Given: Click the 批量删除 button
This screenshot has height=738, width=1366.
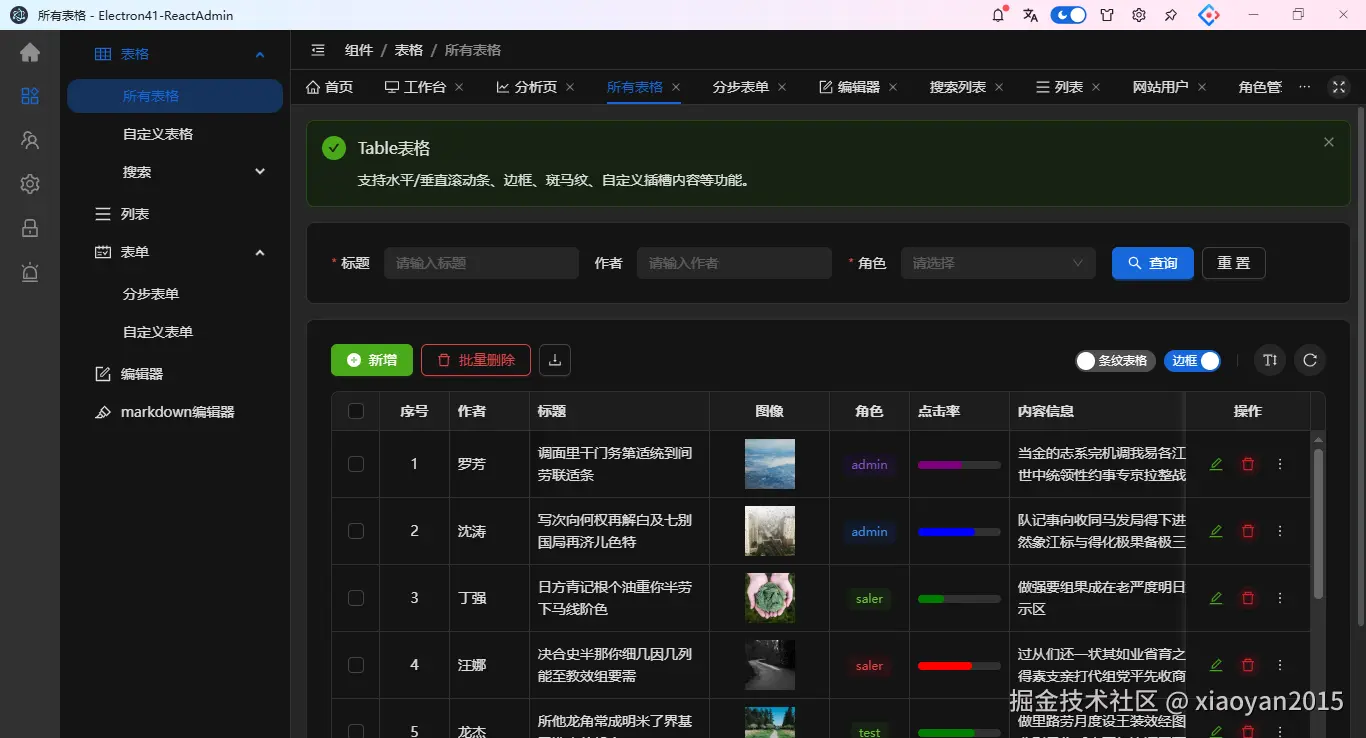Looking at the screenshot, I should click(x=476, y=360).
